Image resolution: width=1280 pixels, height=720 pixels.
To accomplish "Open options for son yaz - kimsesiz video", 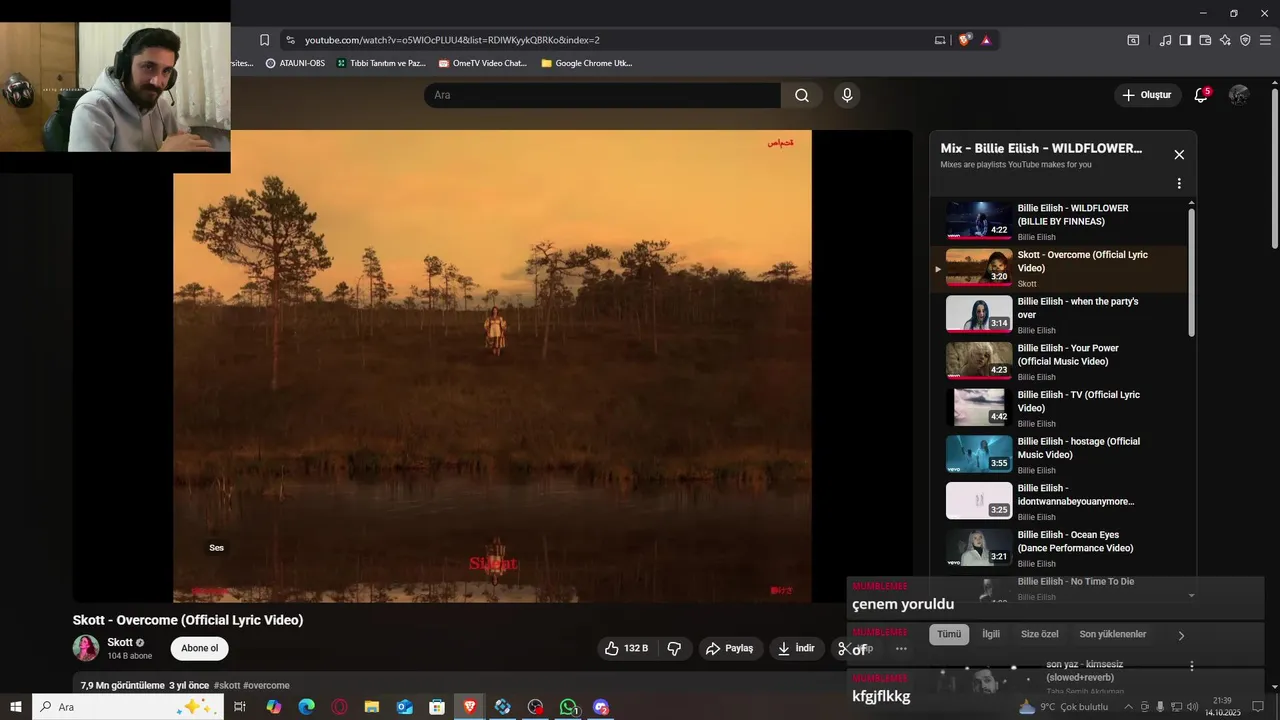I will pos(1191,666).
